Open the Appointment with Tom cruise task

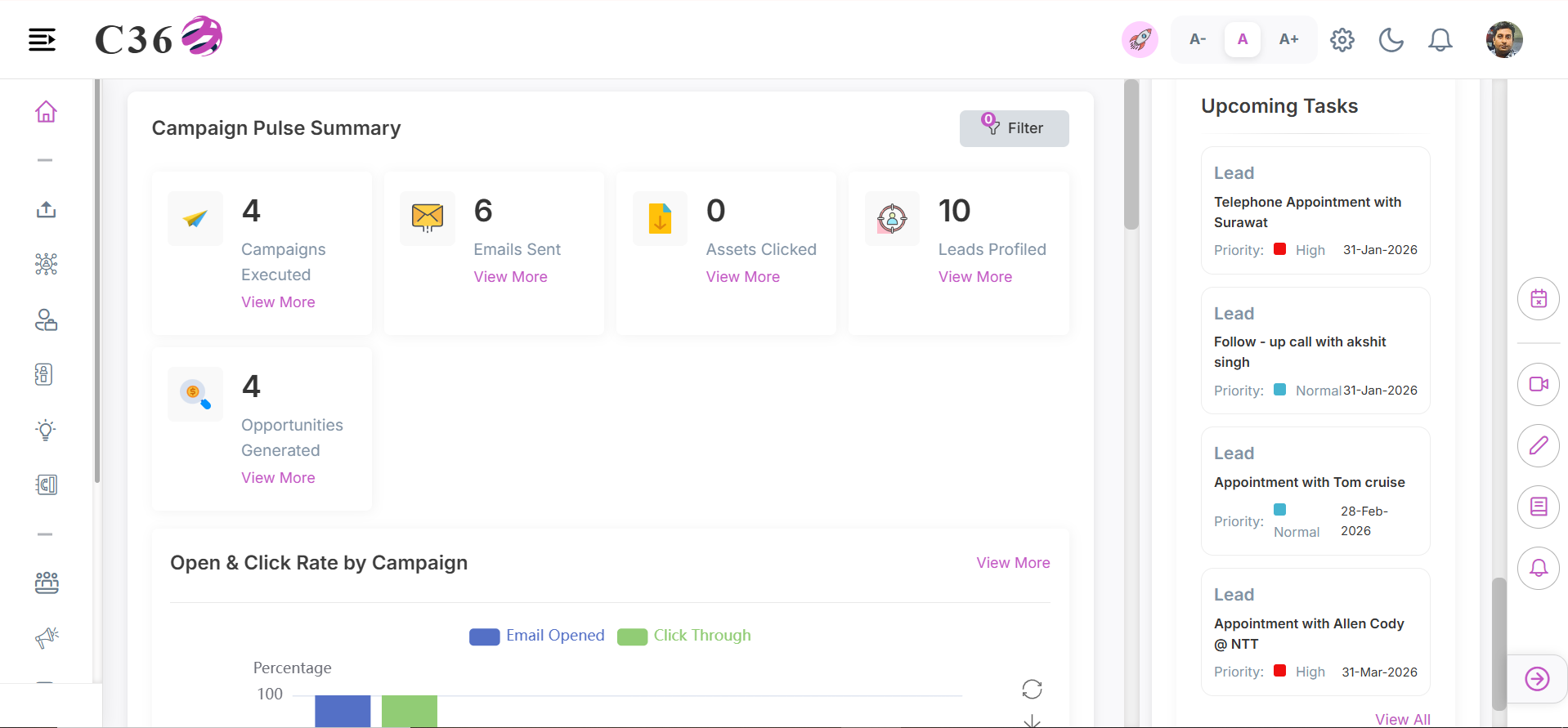1315,491
